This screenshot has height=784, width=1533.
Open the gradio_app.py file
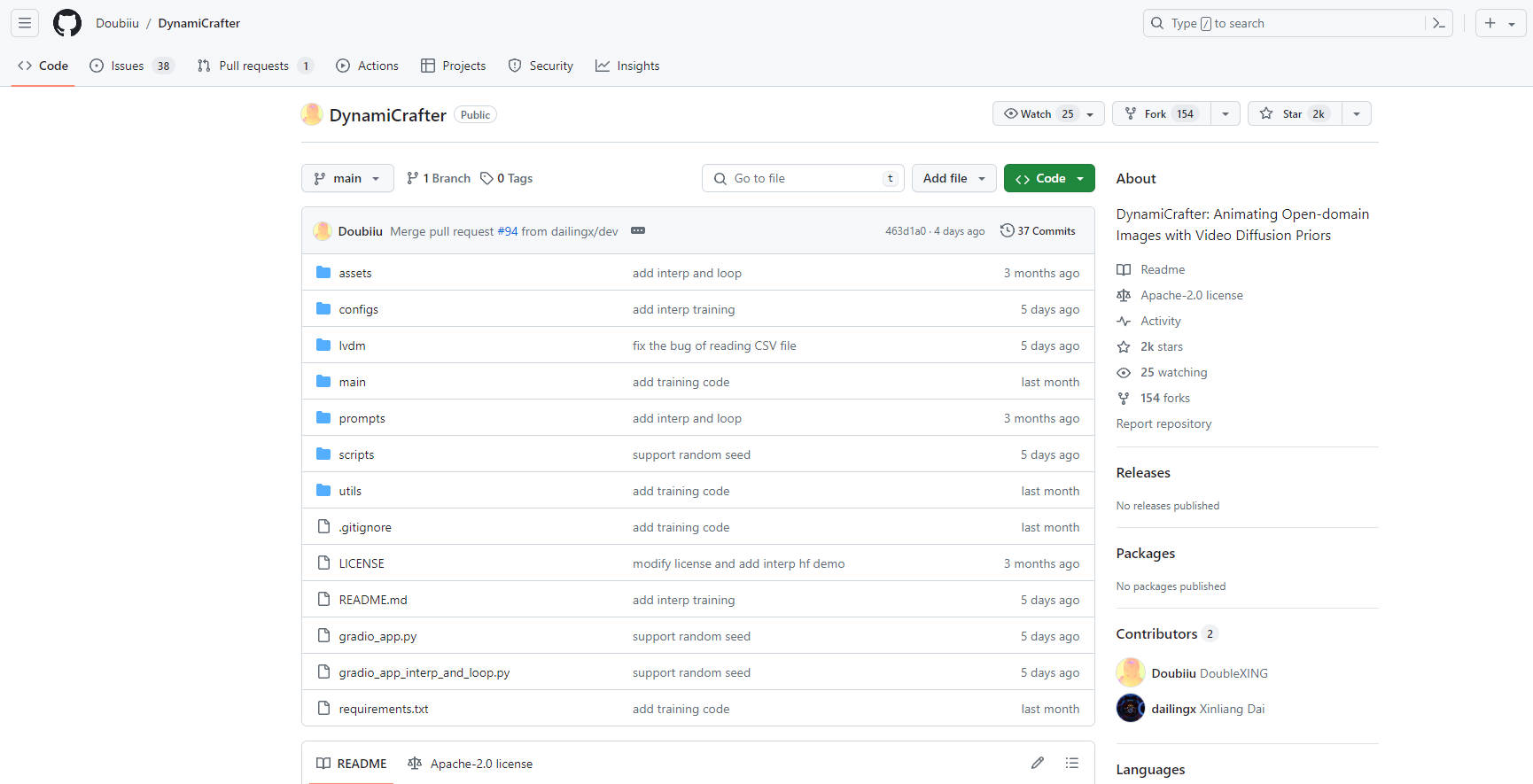(377, 636)
